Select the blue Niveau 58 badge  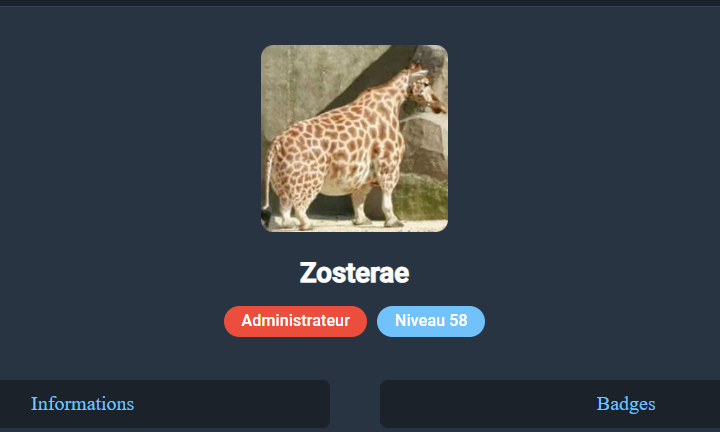coord(431,321)
